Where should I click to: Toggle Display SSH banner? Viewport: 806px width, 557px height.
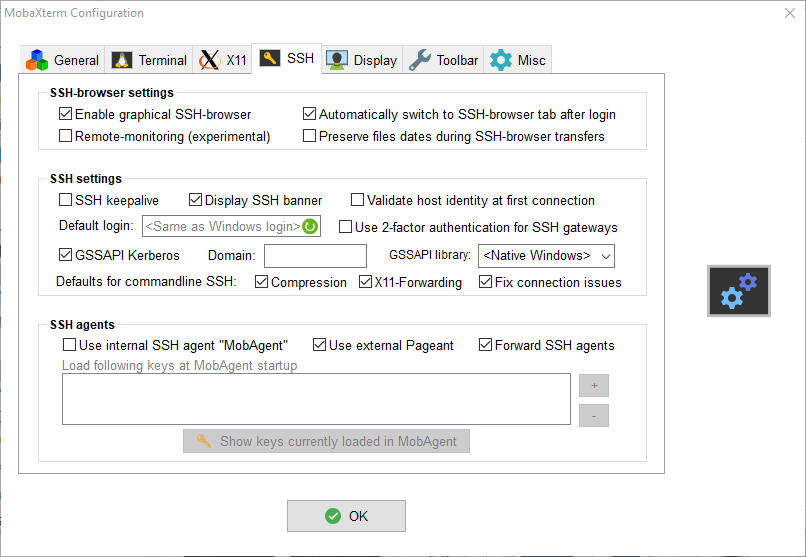coord(195,199)
